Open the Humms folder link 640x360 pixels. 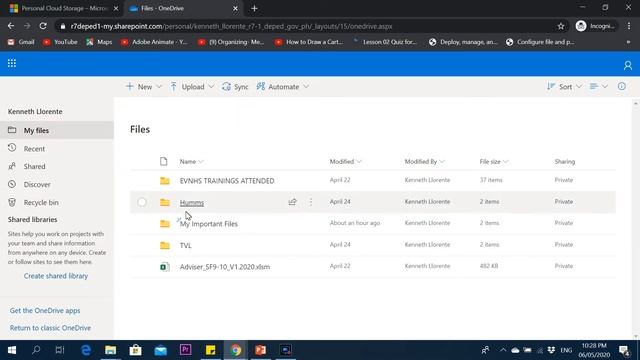(x=192, y=202)
